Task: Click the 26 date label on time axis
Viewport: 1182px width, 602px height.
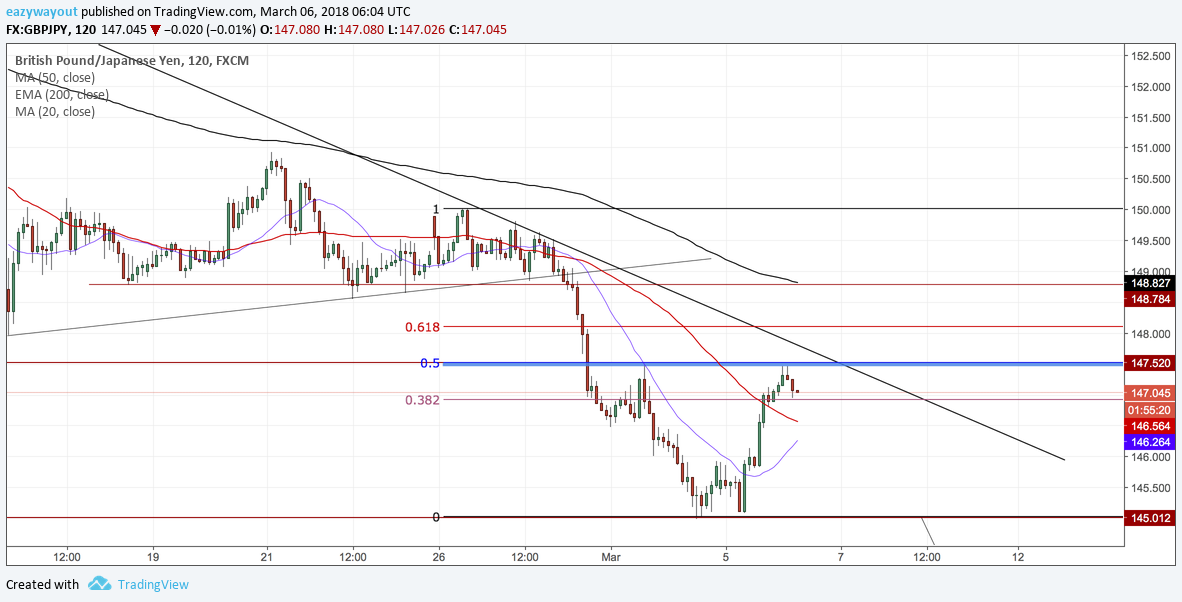Action: point(439,558)
